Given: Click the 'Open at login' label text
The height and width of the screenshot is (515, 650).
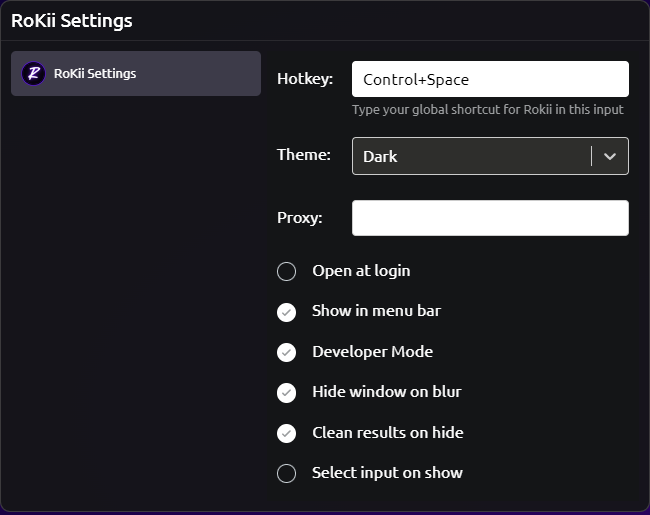Looking at the screenshot, I should tap(361, 271).
